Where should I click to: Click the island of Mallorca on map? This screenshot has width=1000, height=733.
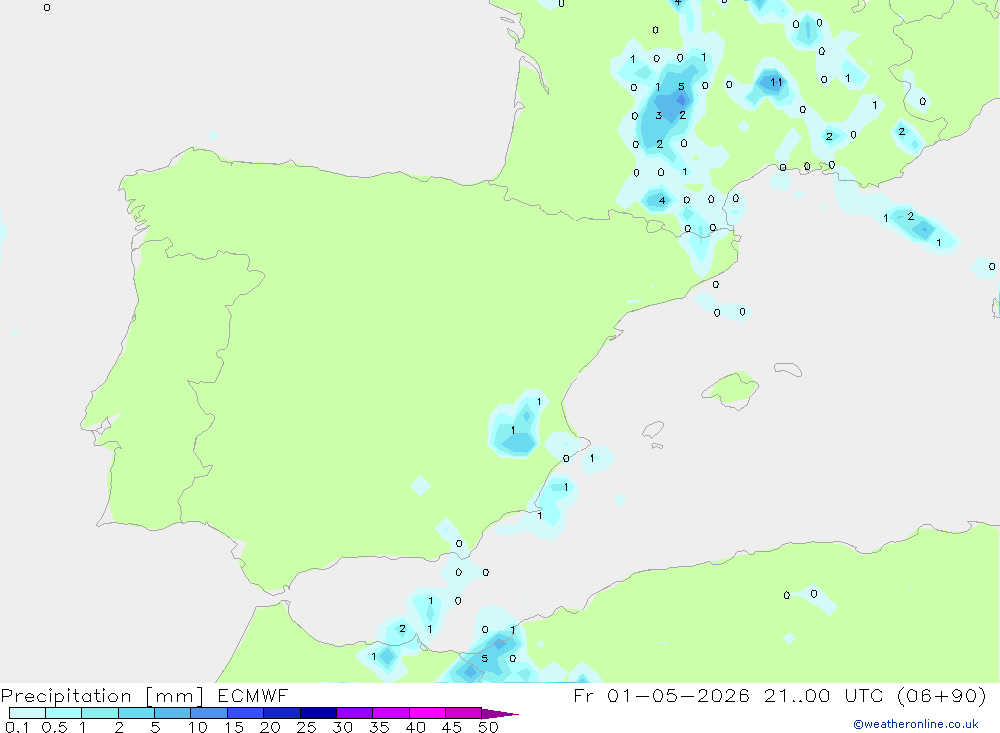(x=731, y=389)
